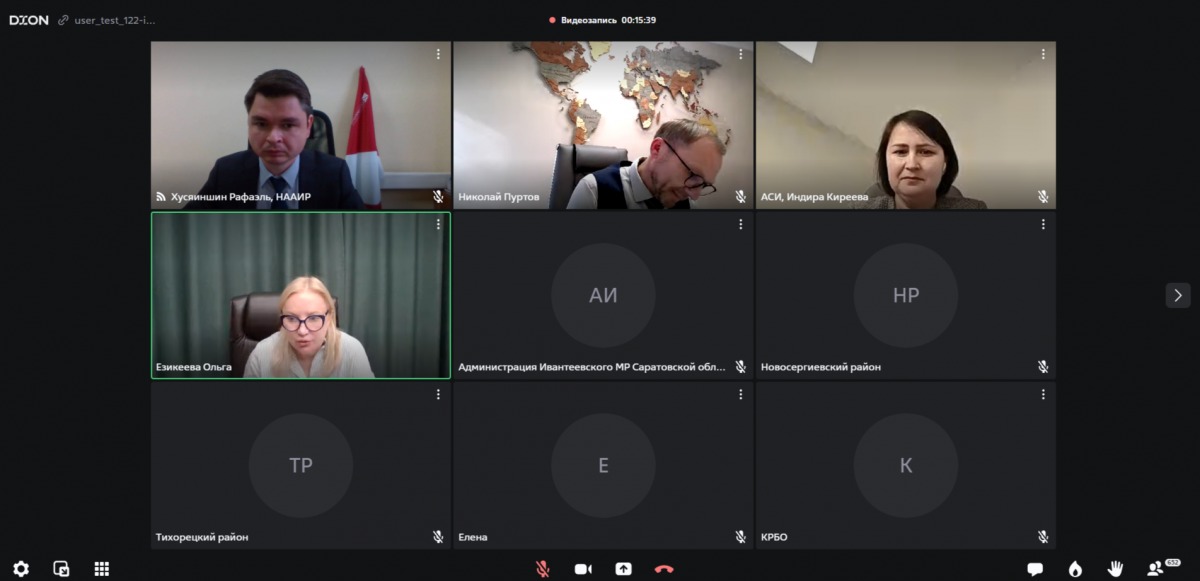Screen dimensions: 1200x581
Task: Open three-dot options on Езикеева Ольга tile
Action: 437,225
